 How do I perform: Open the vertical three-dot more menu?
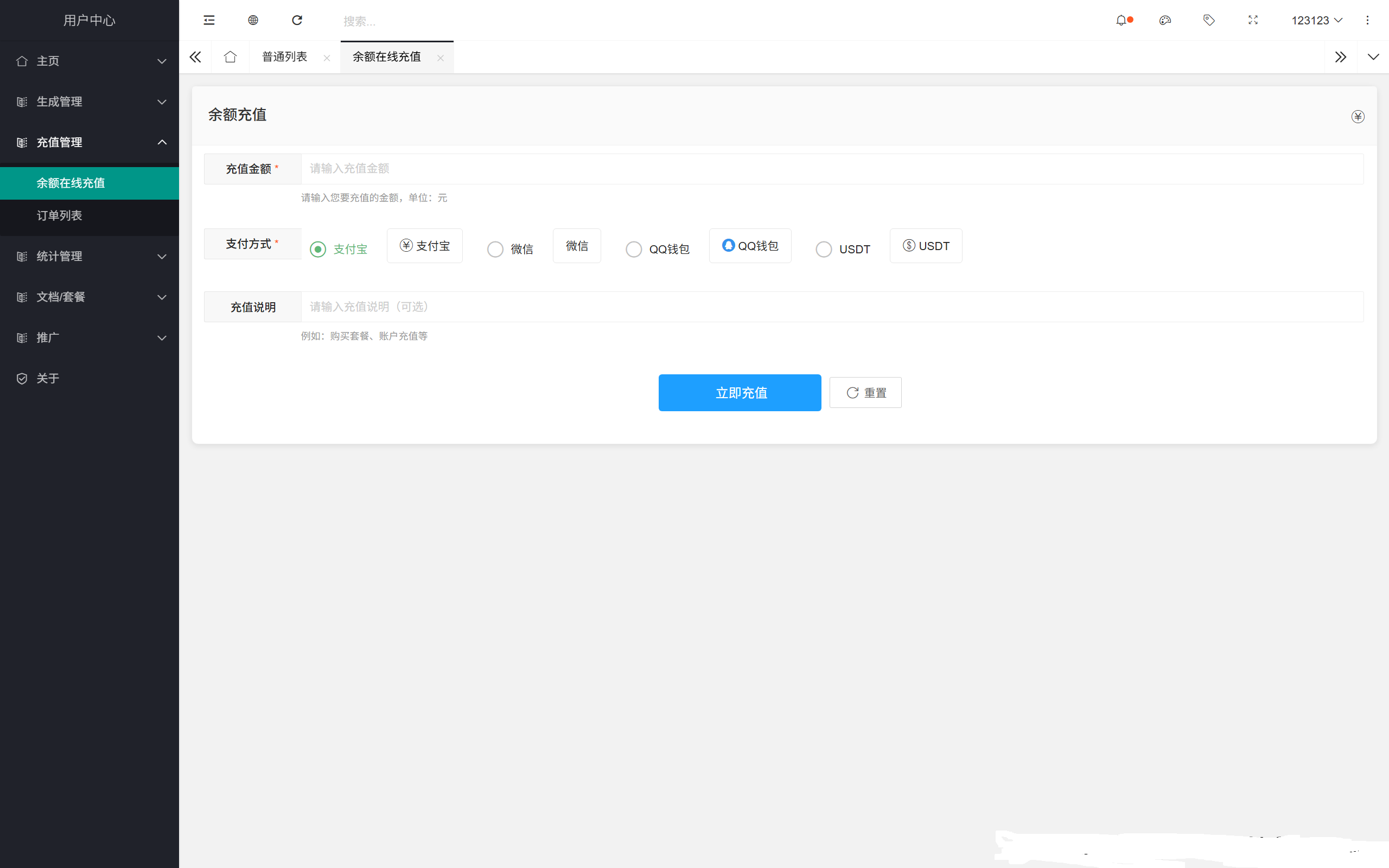pos(1367,21)
